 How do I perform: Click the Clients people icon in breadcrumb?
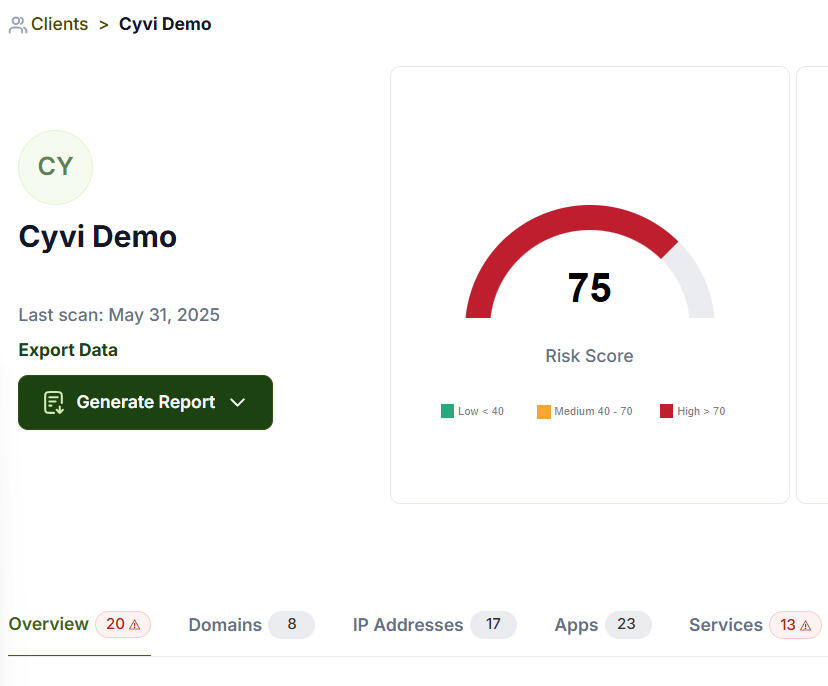point(17,25)
